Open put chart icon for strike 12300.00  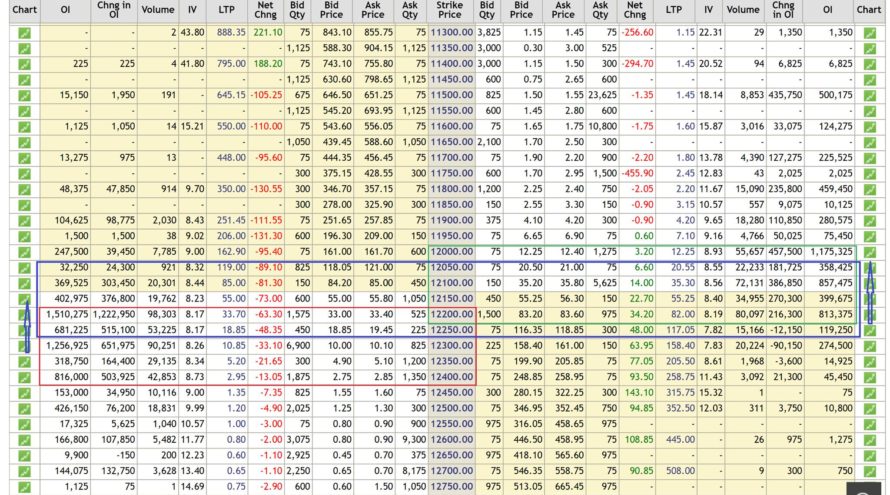[x=870, y=346]
